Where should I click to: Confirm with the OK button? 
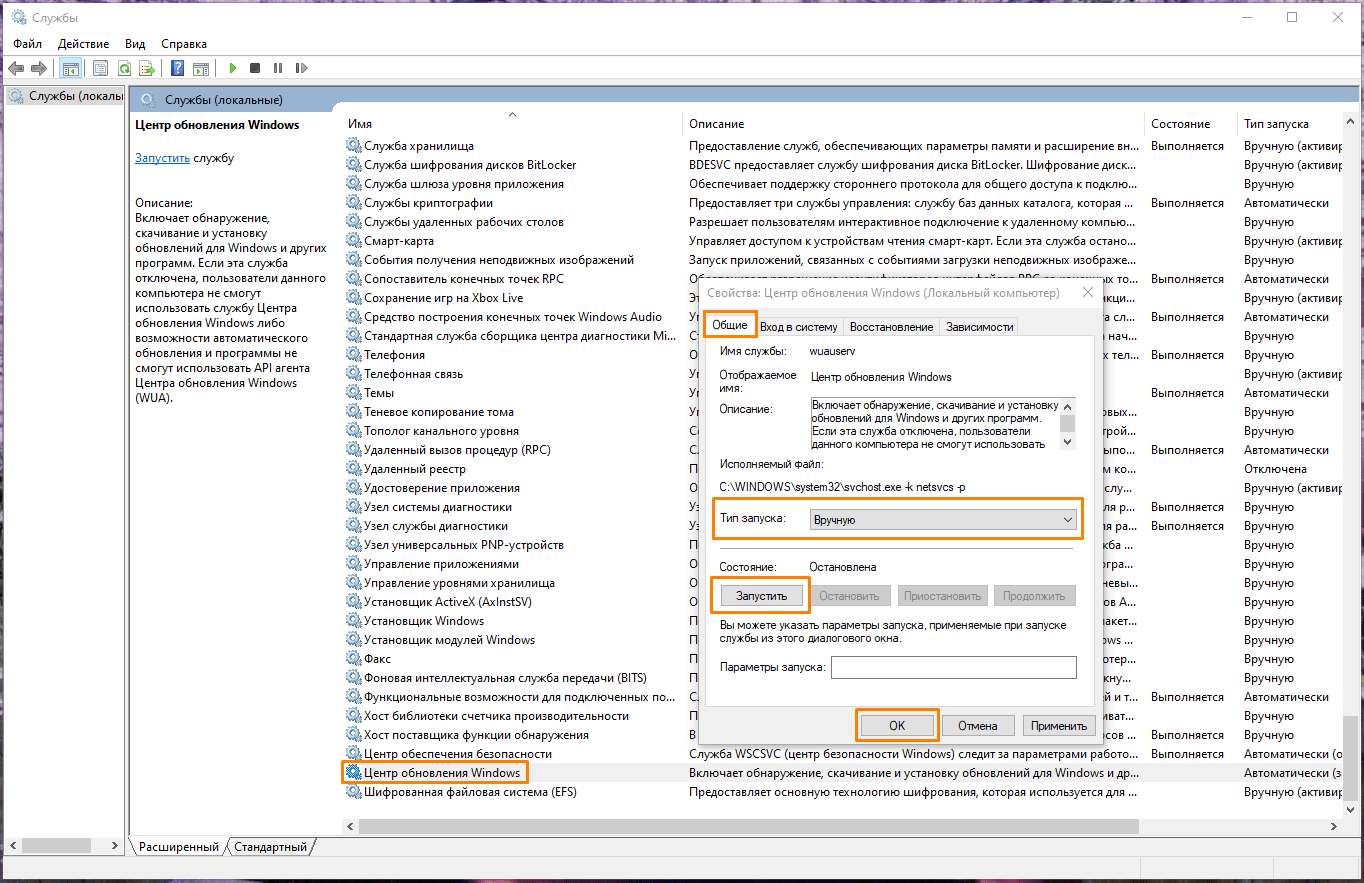897,726
